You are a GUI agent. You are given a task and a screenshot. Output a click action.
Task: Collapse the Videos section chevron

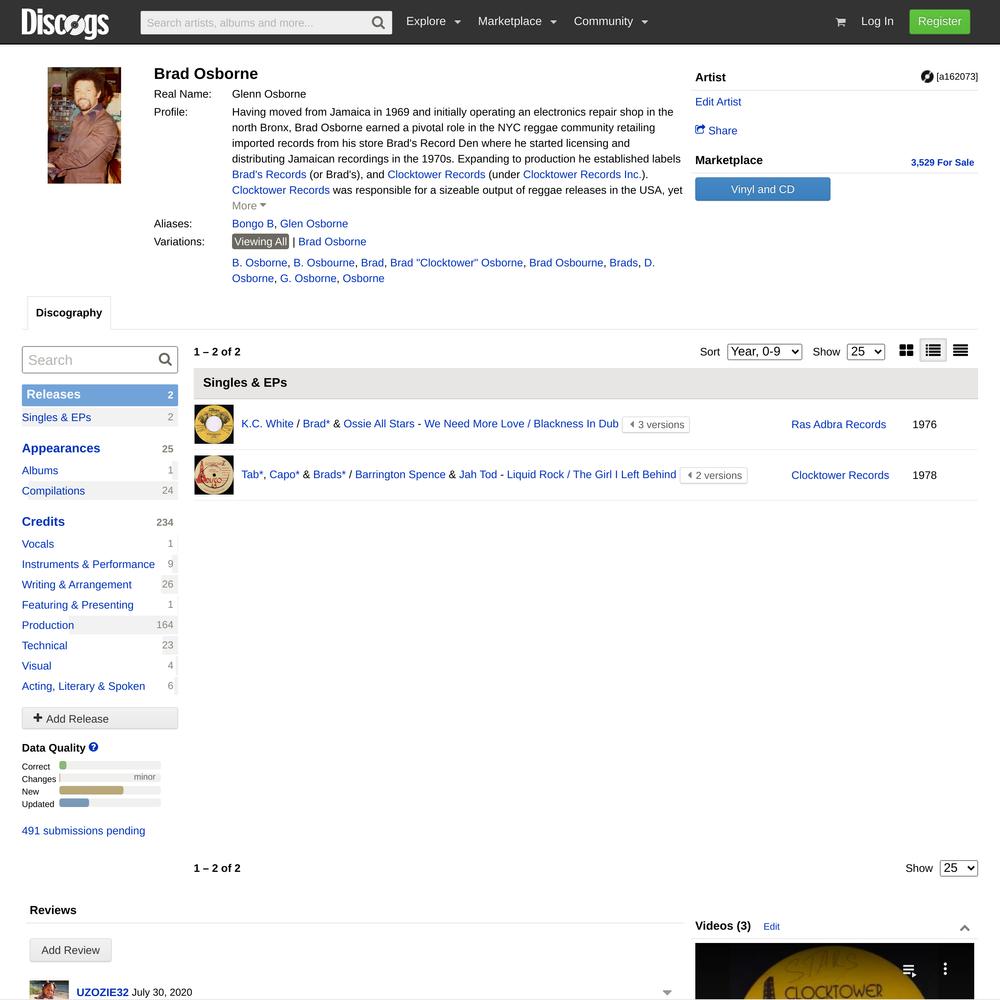pos(965,928)
